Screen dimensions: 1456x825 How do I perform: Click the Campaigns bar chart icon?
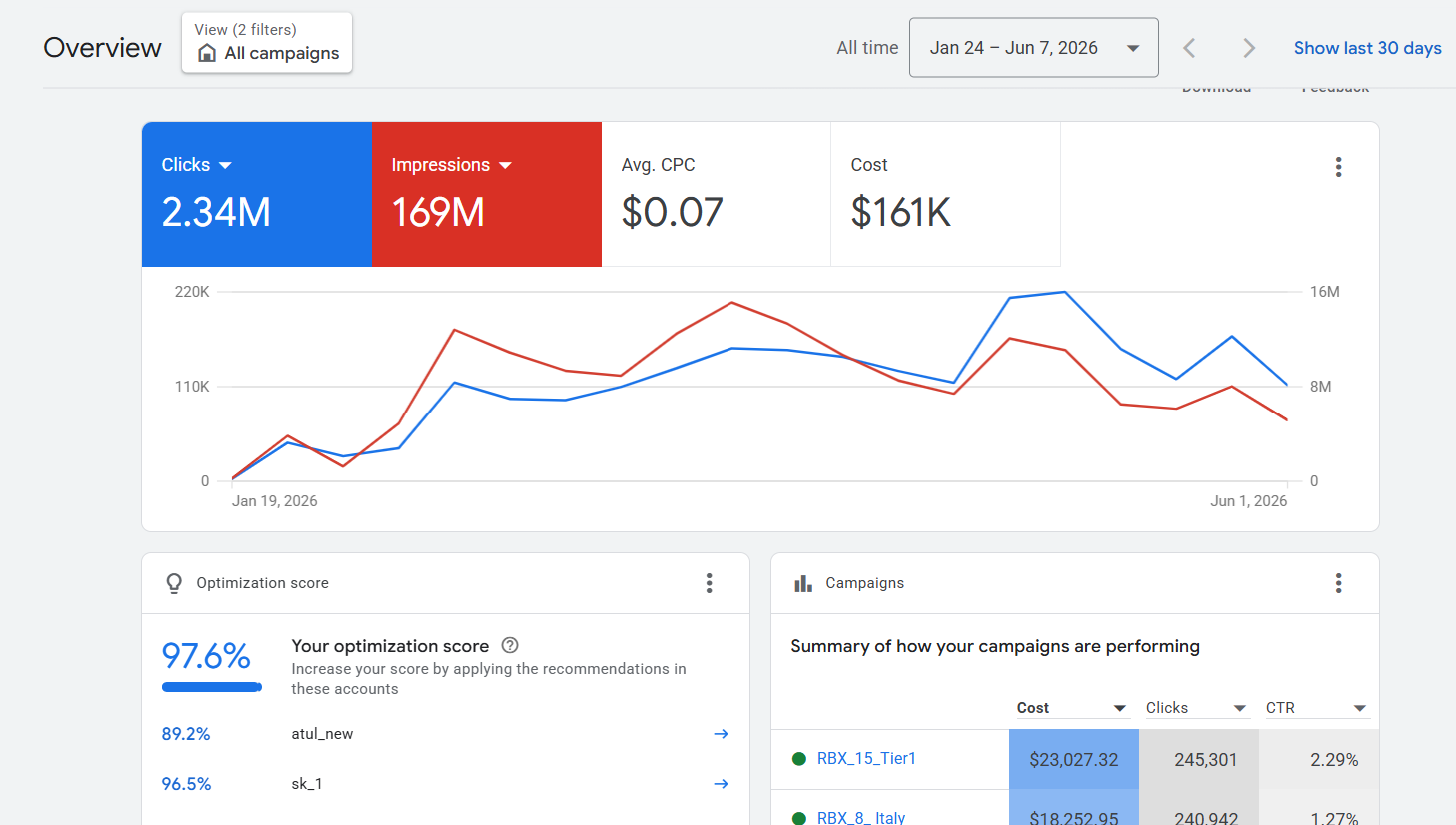803,583
